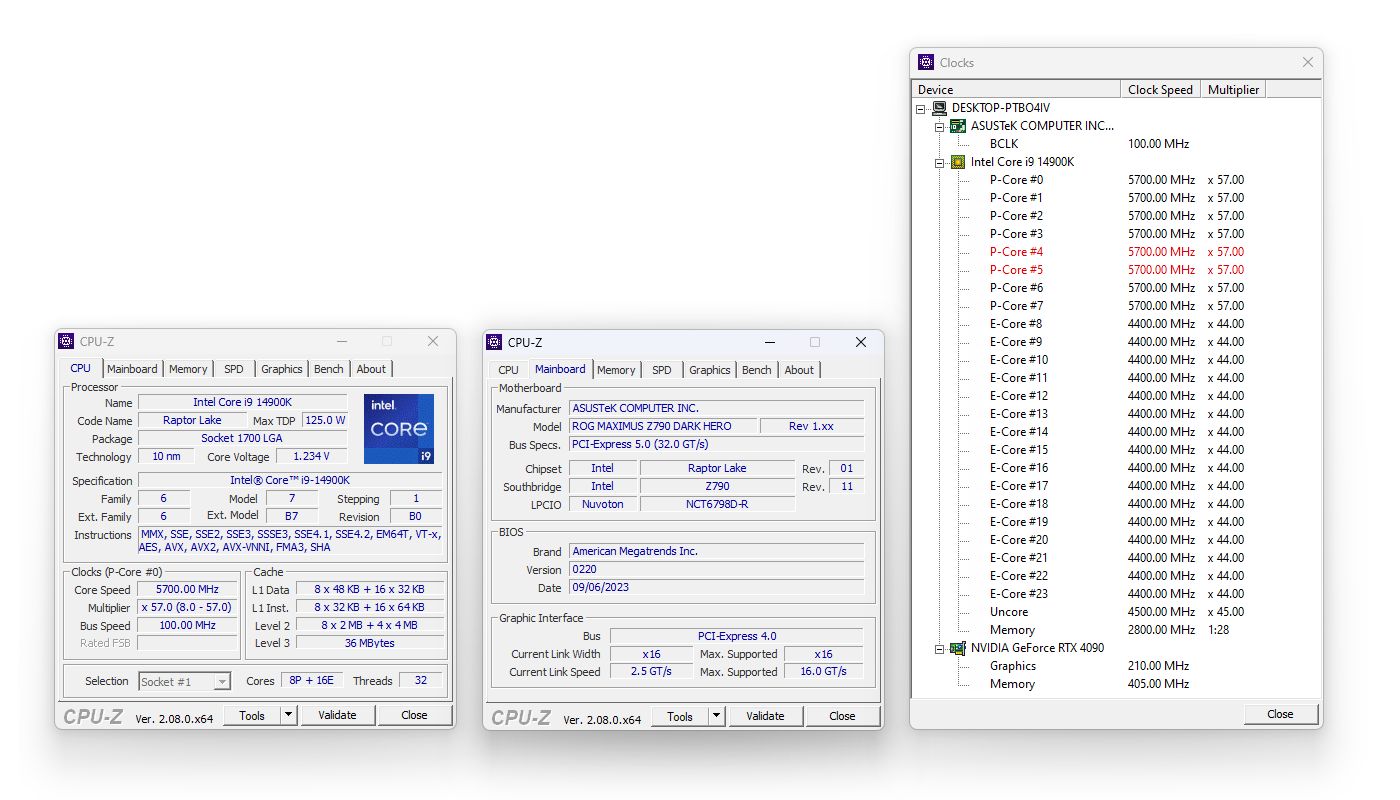Open the Bench tab in the Mainboard window

pos(757,370)
